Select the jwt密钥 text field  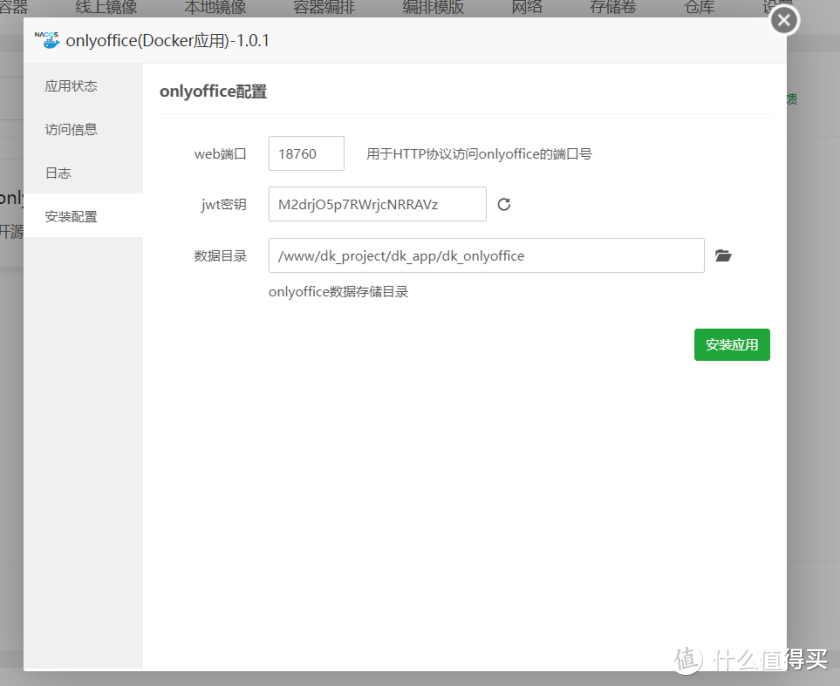pos(376,204)
